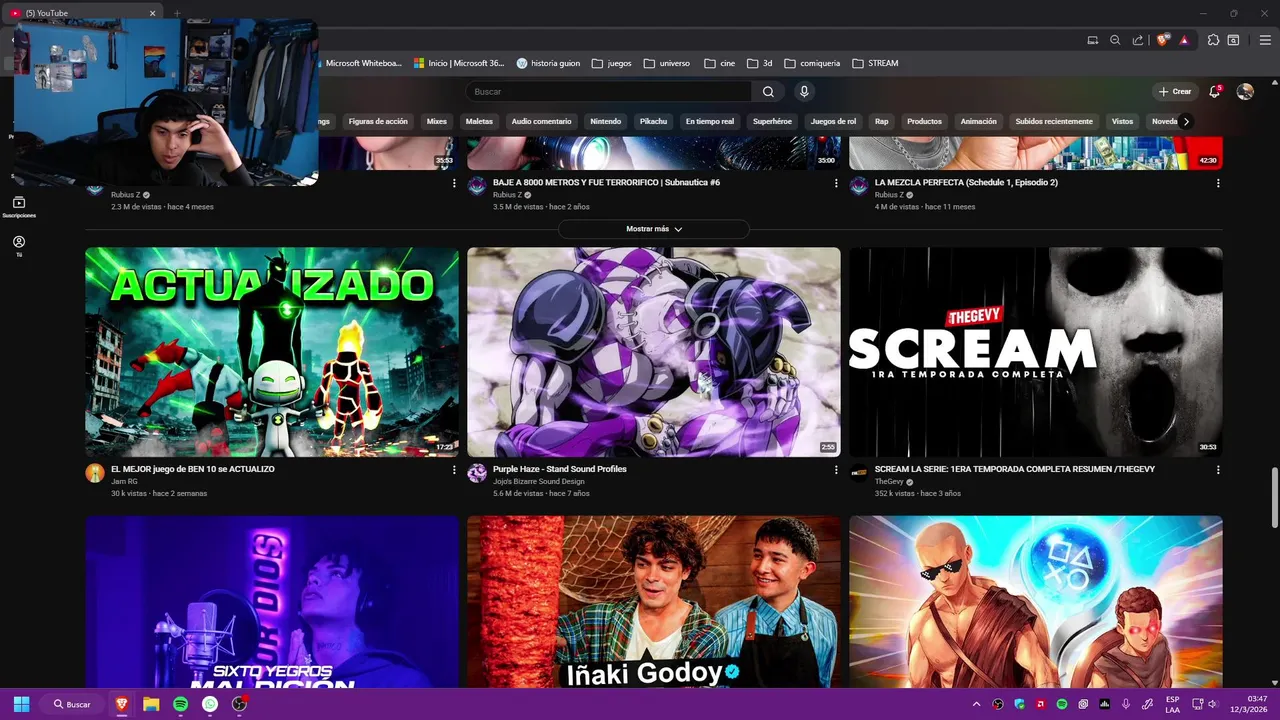Open browser extensions puzzle icon
The height and width of the screenshot is (720, 1280).
pyautogui.click(x=1213, y=40)
